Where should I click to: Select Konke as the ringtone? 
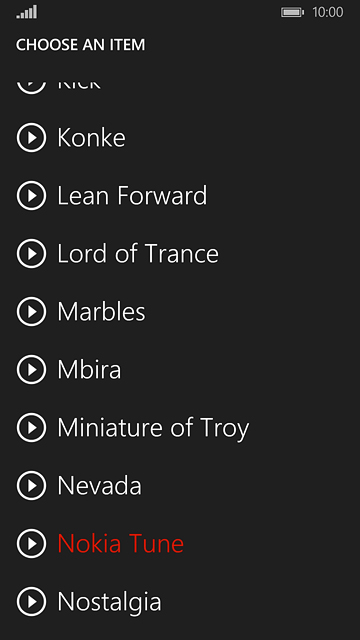pos(91,138)
